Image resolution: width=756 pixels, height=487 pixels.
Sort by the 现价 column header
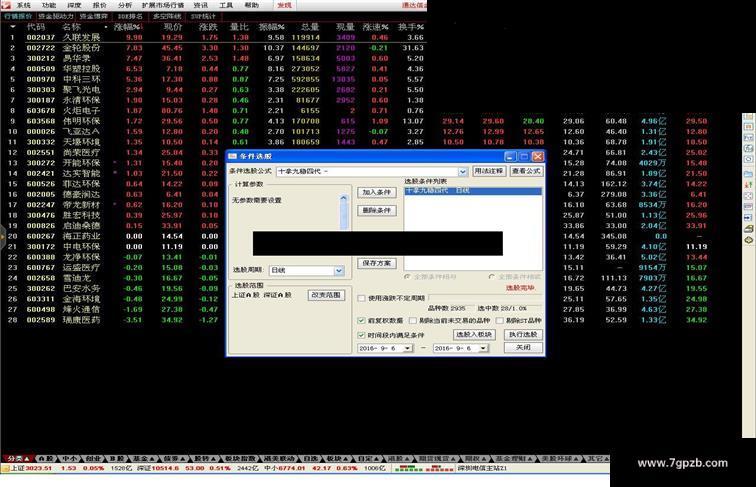pos(173,27)
